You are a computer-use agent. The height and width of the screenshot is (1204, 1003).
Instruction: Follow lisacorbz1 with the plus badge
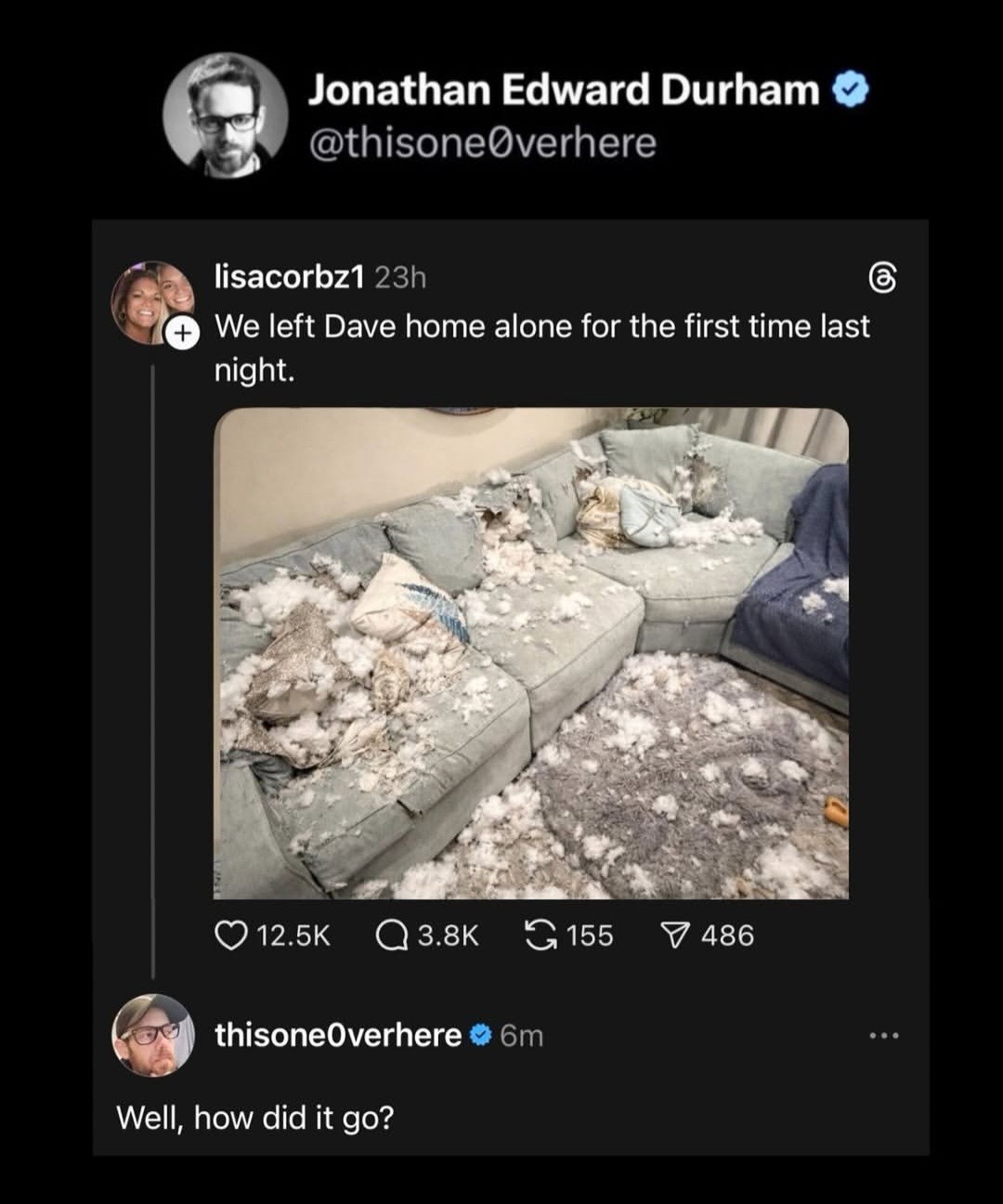click(x=183, y=332)
